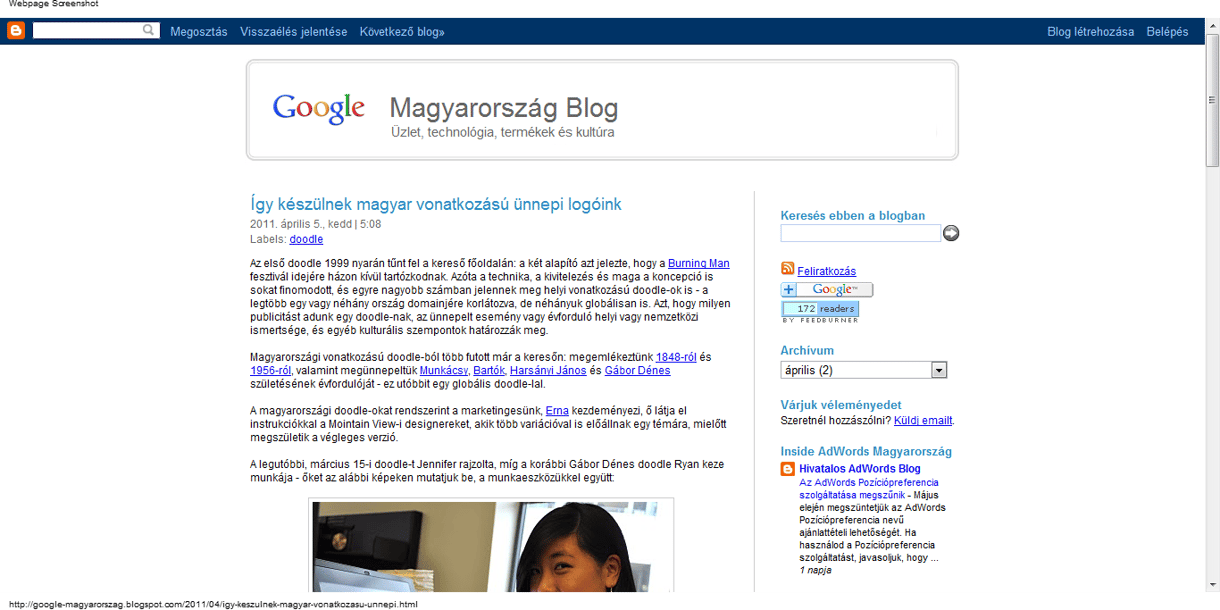Click the Várjuk véleményedet heading
1220x610 pixels.
coord(841,405)
